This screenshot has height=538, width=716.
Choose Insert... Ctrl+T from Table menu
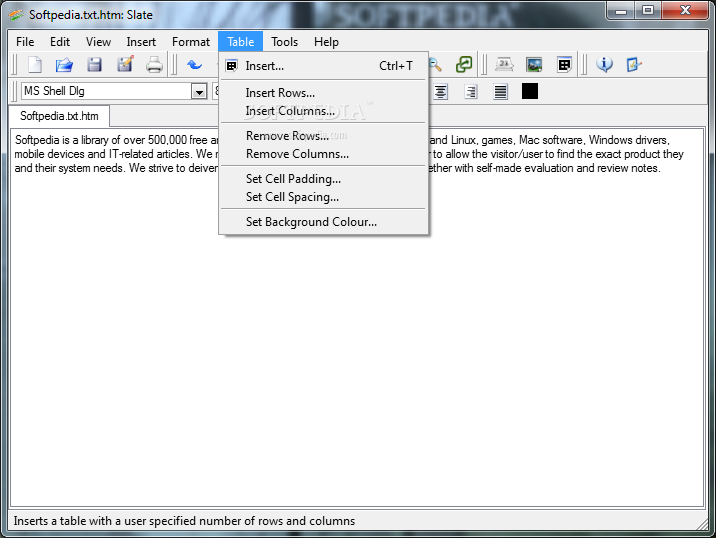[323, 66]
